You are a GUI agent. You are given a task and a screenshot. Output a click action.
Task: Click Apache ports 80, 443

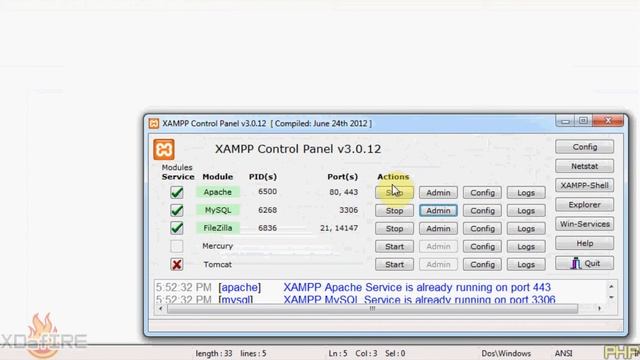click(x=344, y=192)
